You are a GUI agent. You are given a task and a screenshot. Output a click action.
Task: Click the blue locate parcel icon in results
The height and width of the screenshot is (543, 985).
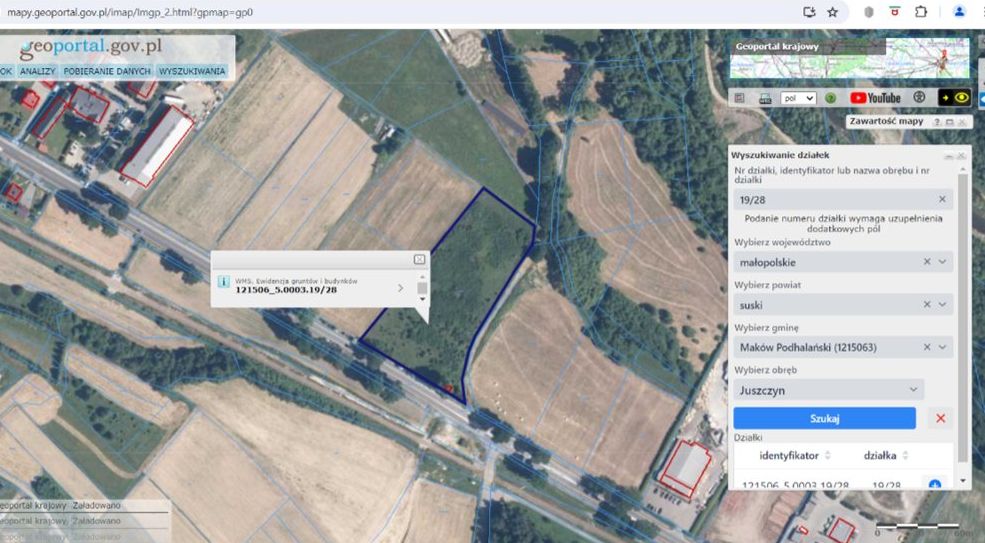point(934,485)
